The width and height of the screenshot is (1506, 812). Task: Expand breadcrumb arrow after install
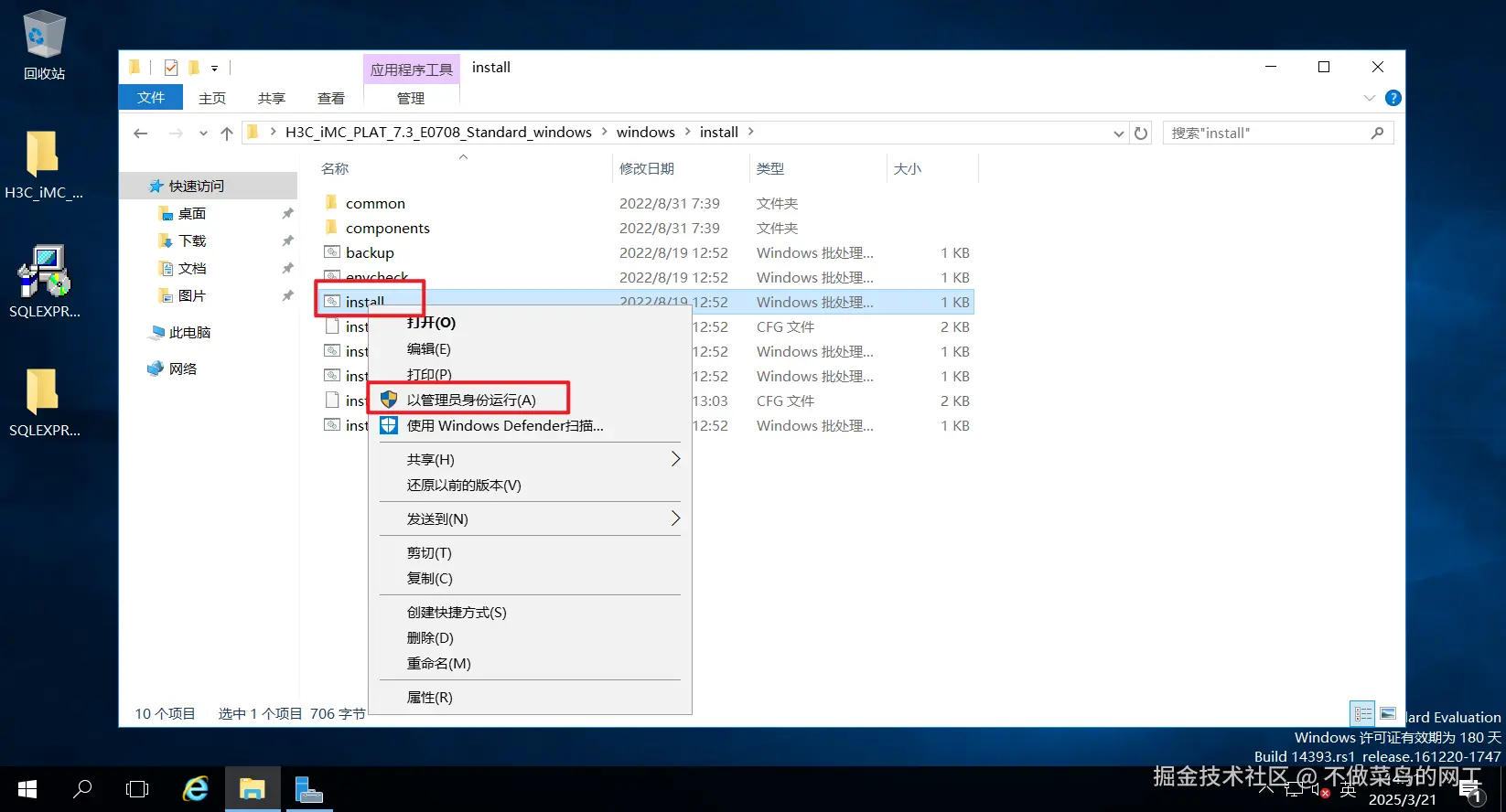point(751,132)
